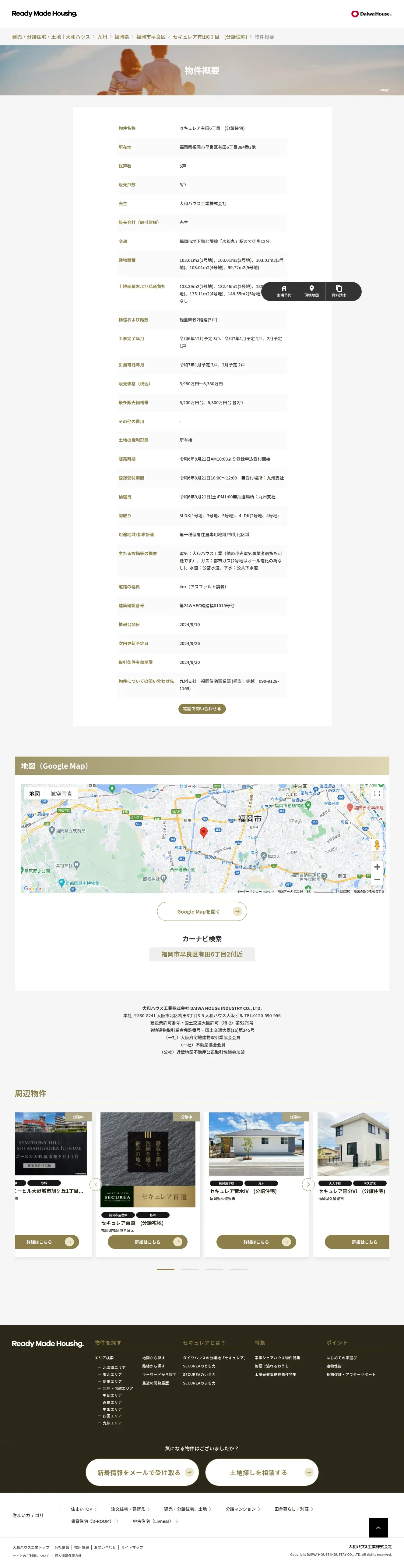Go to 九州 breadcrumb
The height and width of the screenshot is (1568, 404).
[102, 37]
